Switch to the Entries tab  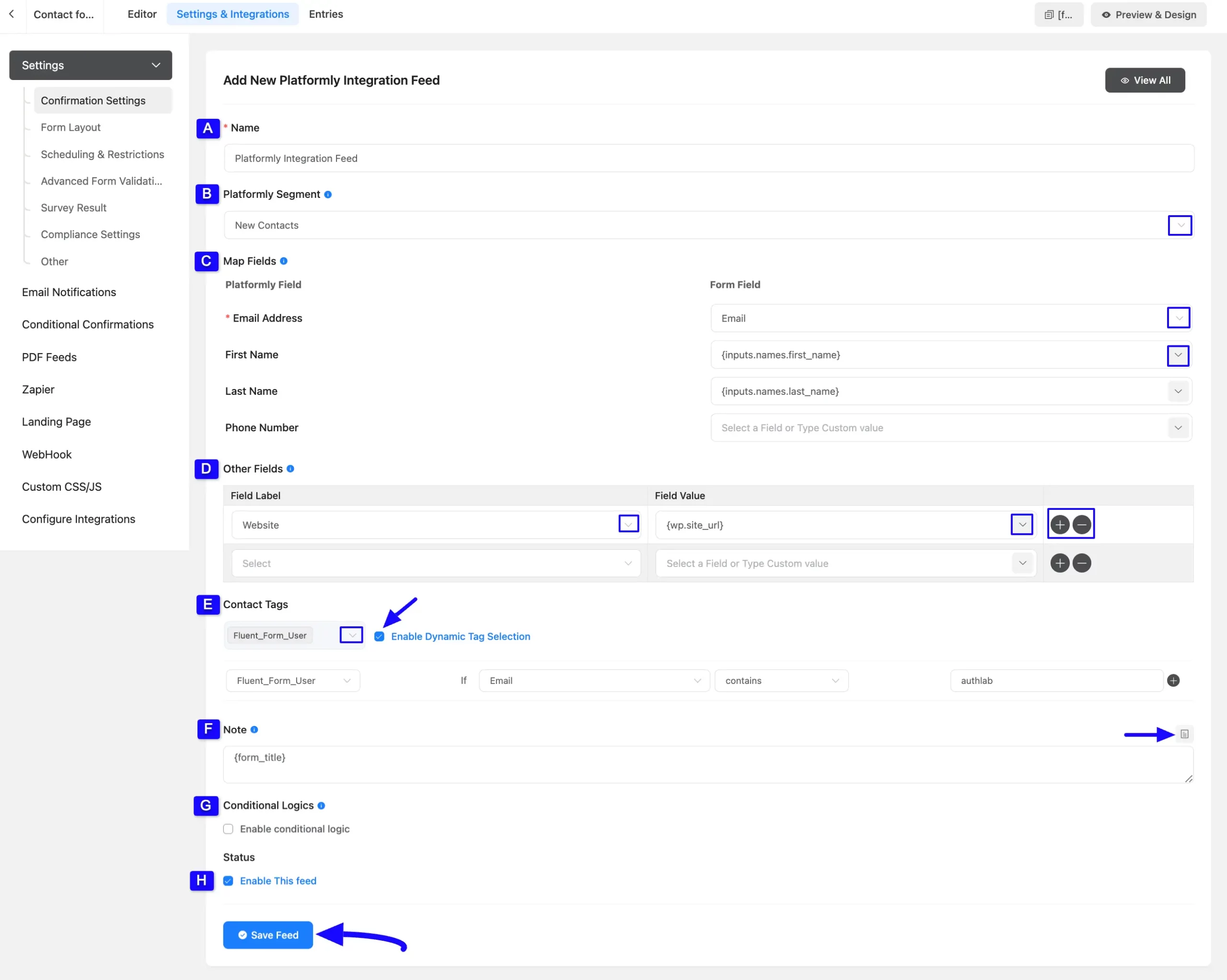click(326, 14)
